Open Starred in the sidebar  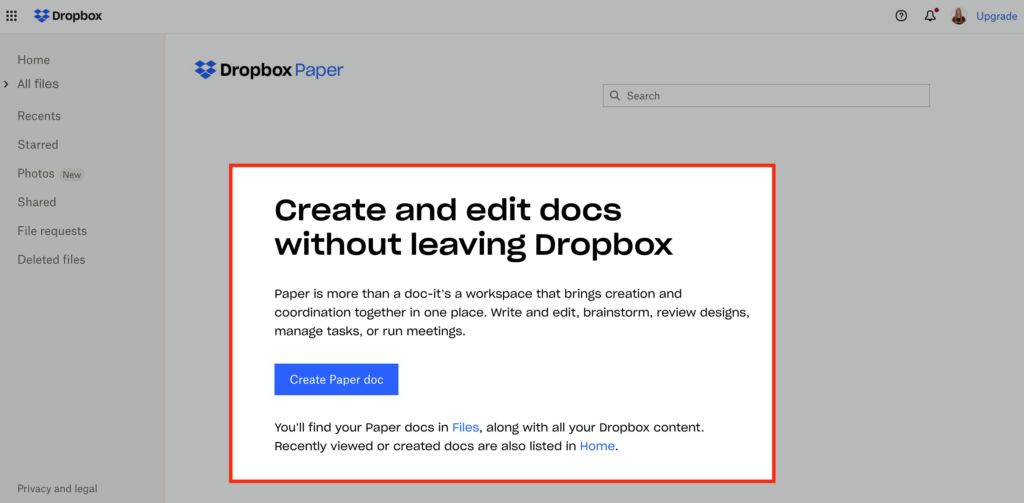(x=38, y=144)
